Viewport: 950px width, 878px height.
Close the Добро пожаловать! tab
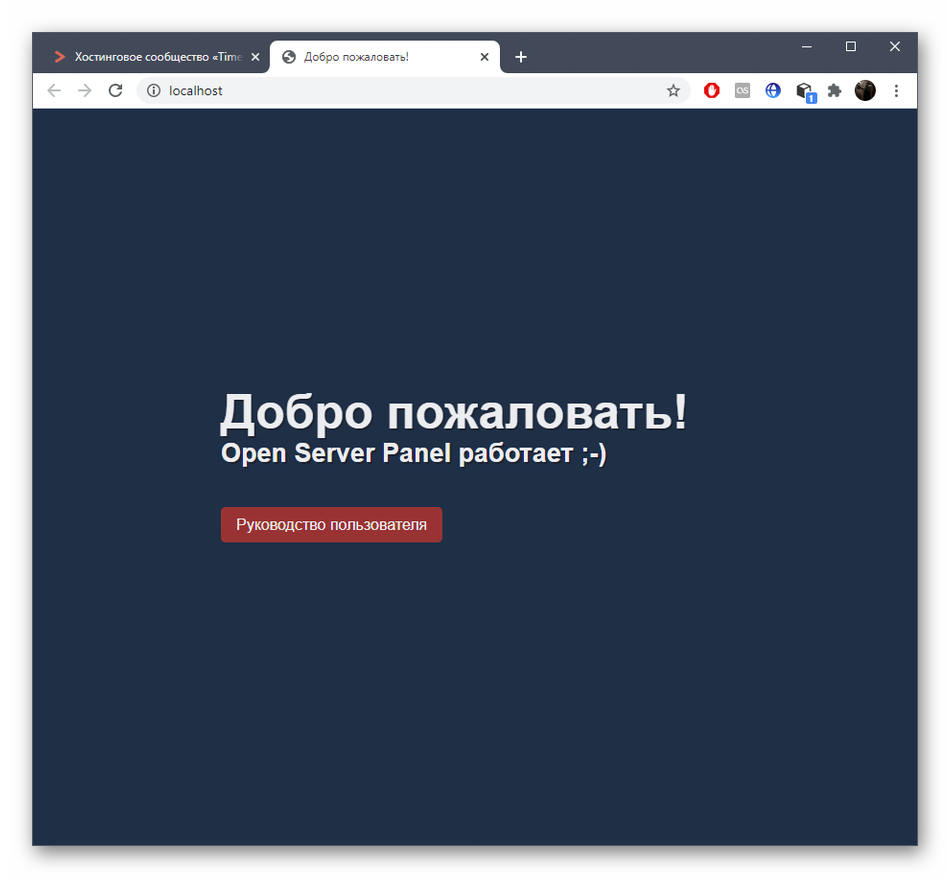(x=485, y=57)
